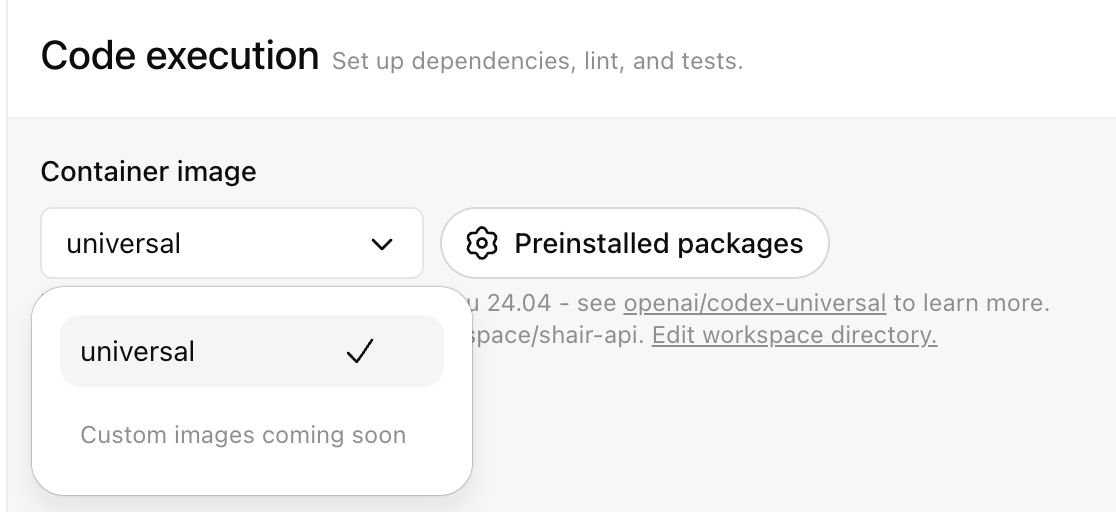This screenshot has width=1116, height=512.
Task: Click the 'Set up dependencies, lint, and tests.' subtitle
Action: pyautogui.click(x=537, y=62)
